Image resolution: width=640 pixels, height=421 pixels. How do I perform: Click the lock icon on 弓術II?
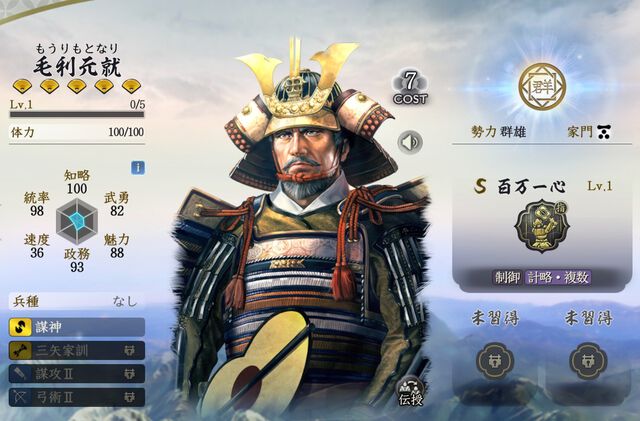130,397
